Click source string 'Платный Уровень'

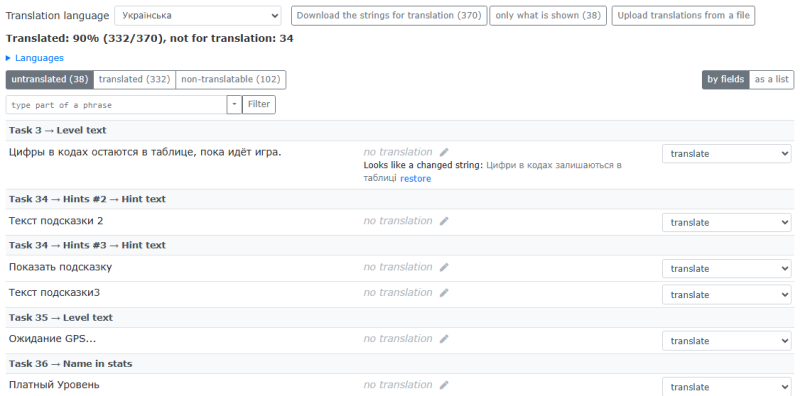click(x=54, y=385)
